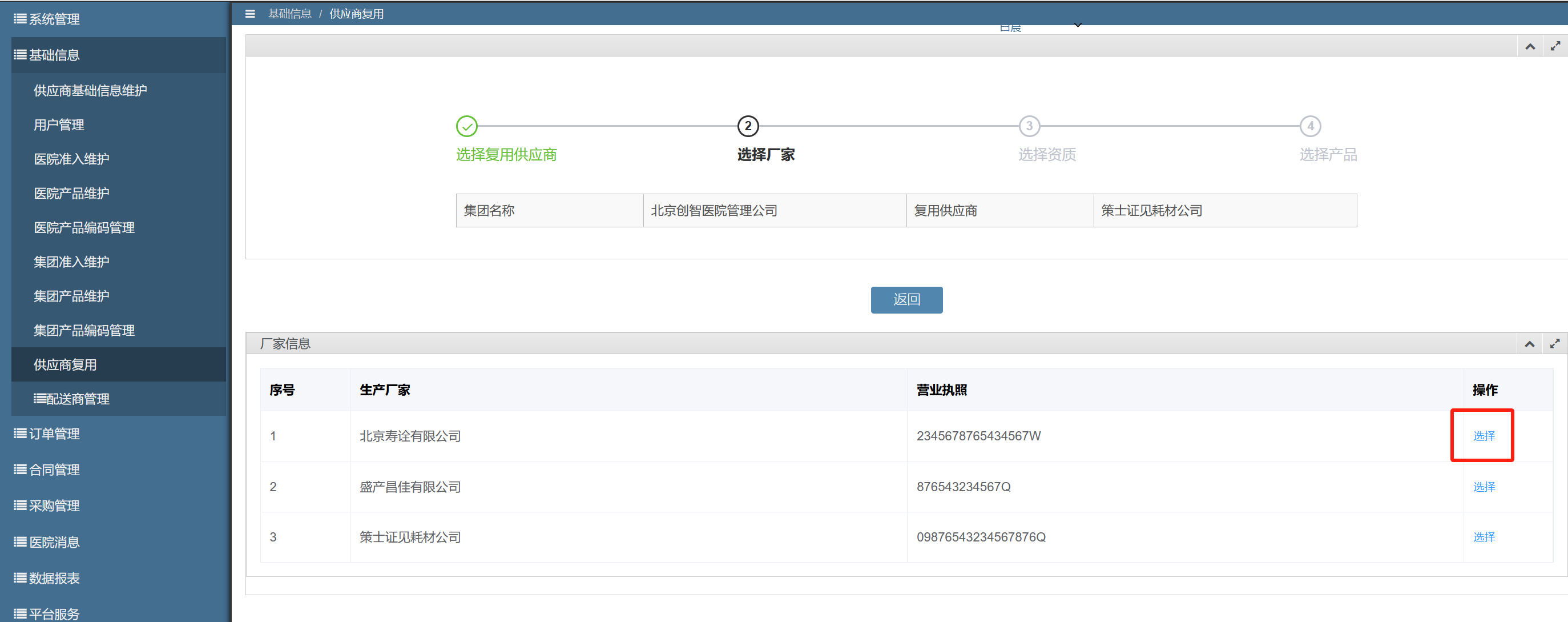
Task: Open 采购管理 sidebar menu
Action: tap(118, 505)
